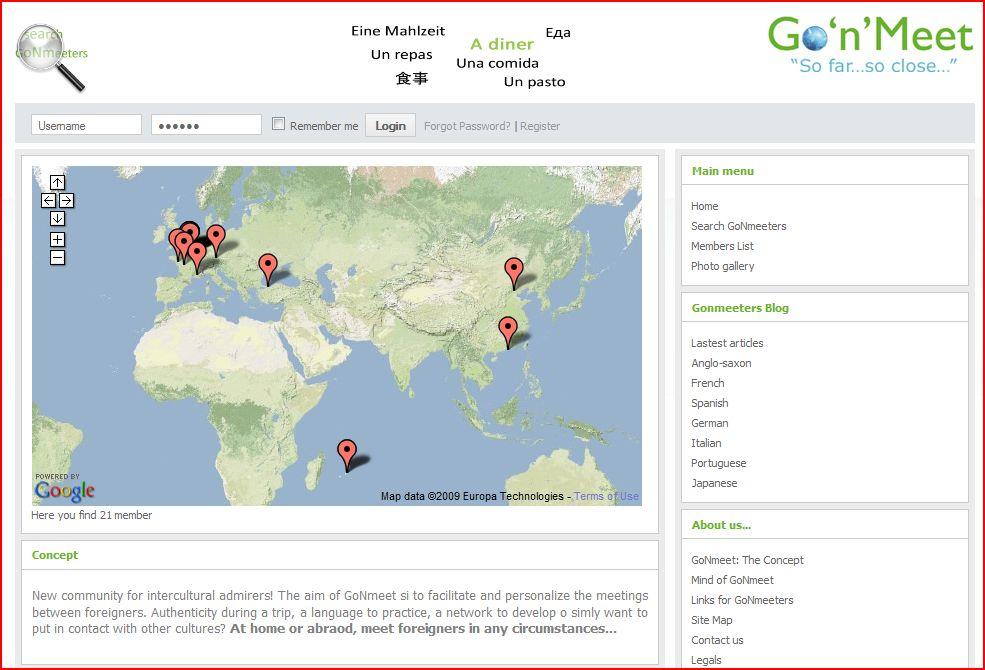
Task: Open the Japanese blog category
Action: click(x=714, y=484)
